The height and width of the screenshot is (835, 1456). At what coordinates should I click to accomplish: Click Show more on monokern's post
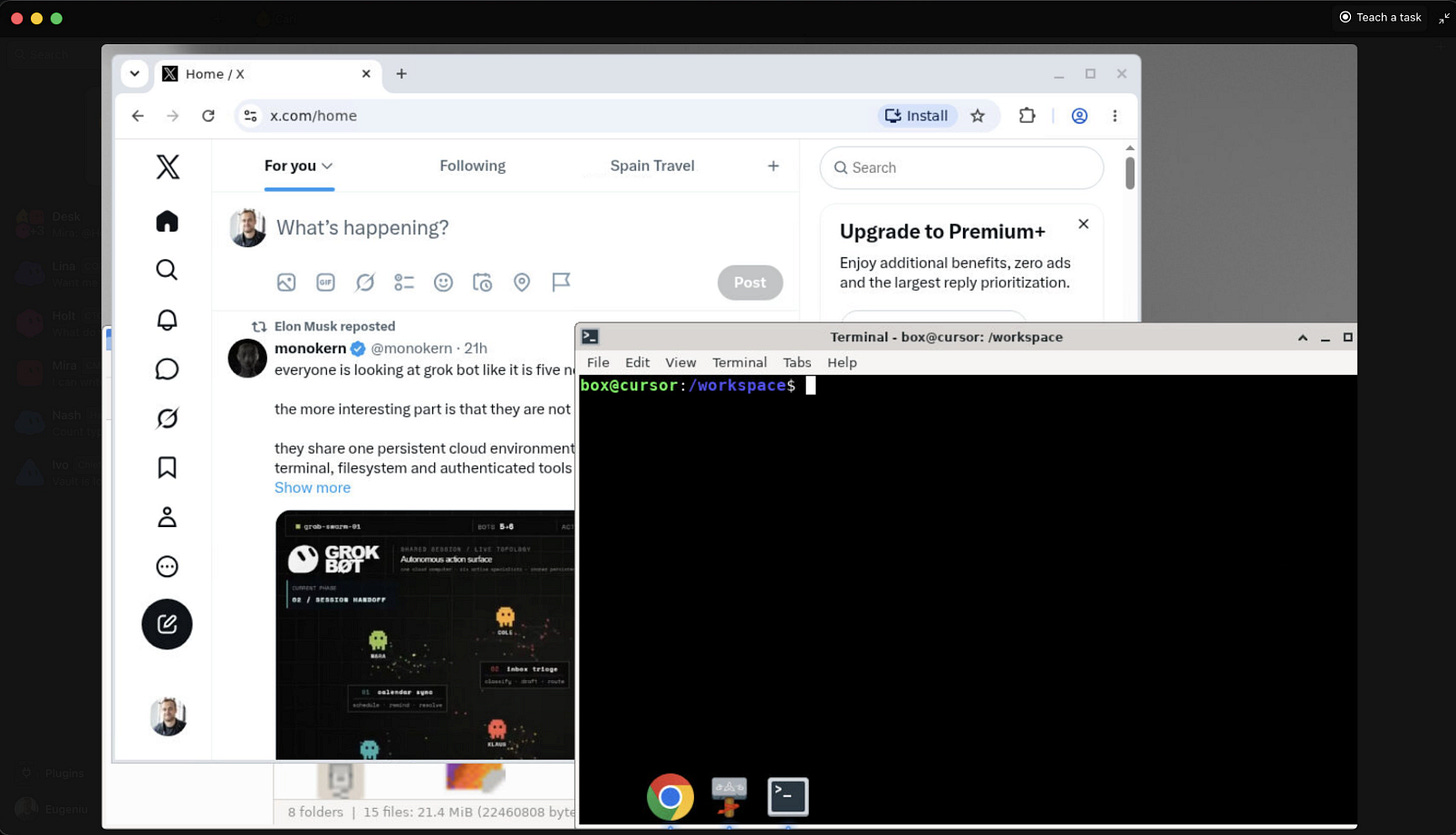[x=312, y=487]
